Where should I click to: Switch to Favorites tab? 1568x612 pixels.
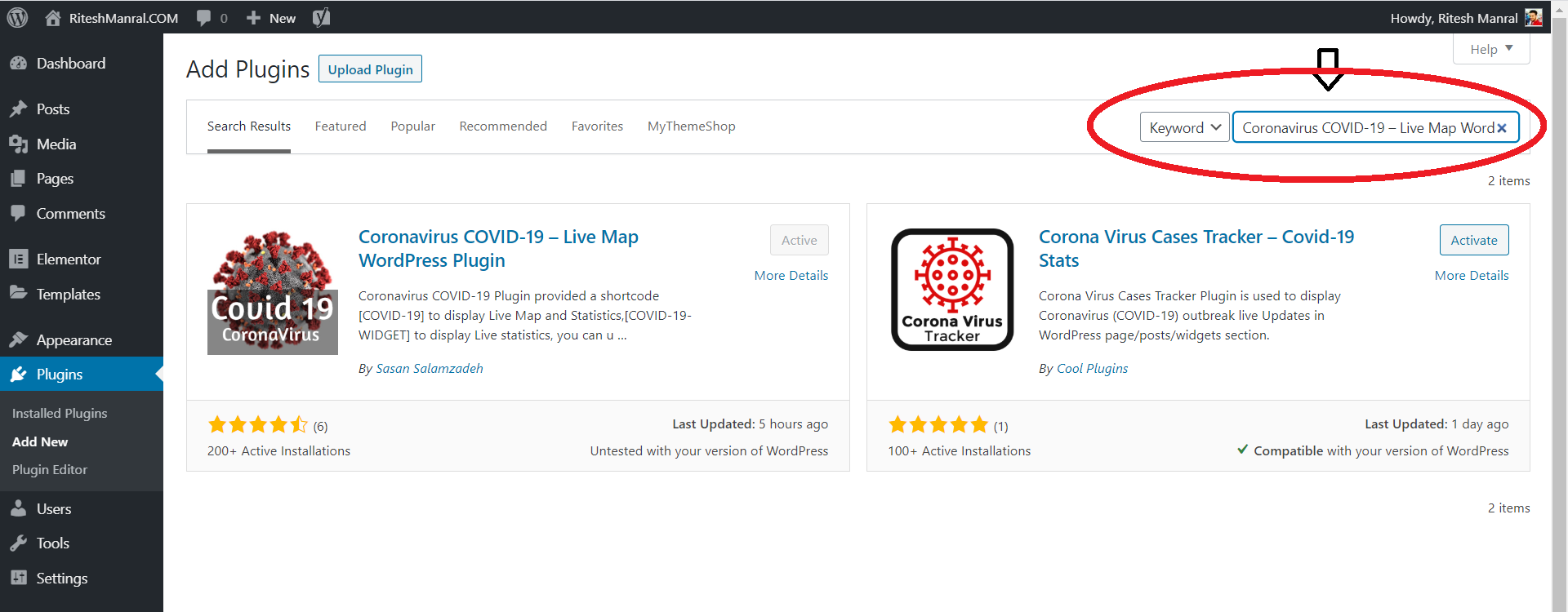(x=597, y=126)
